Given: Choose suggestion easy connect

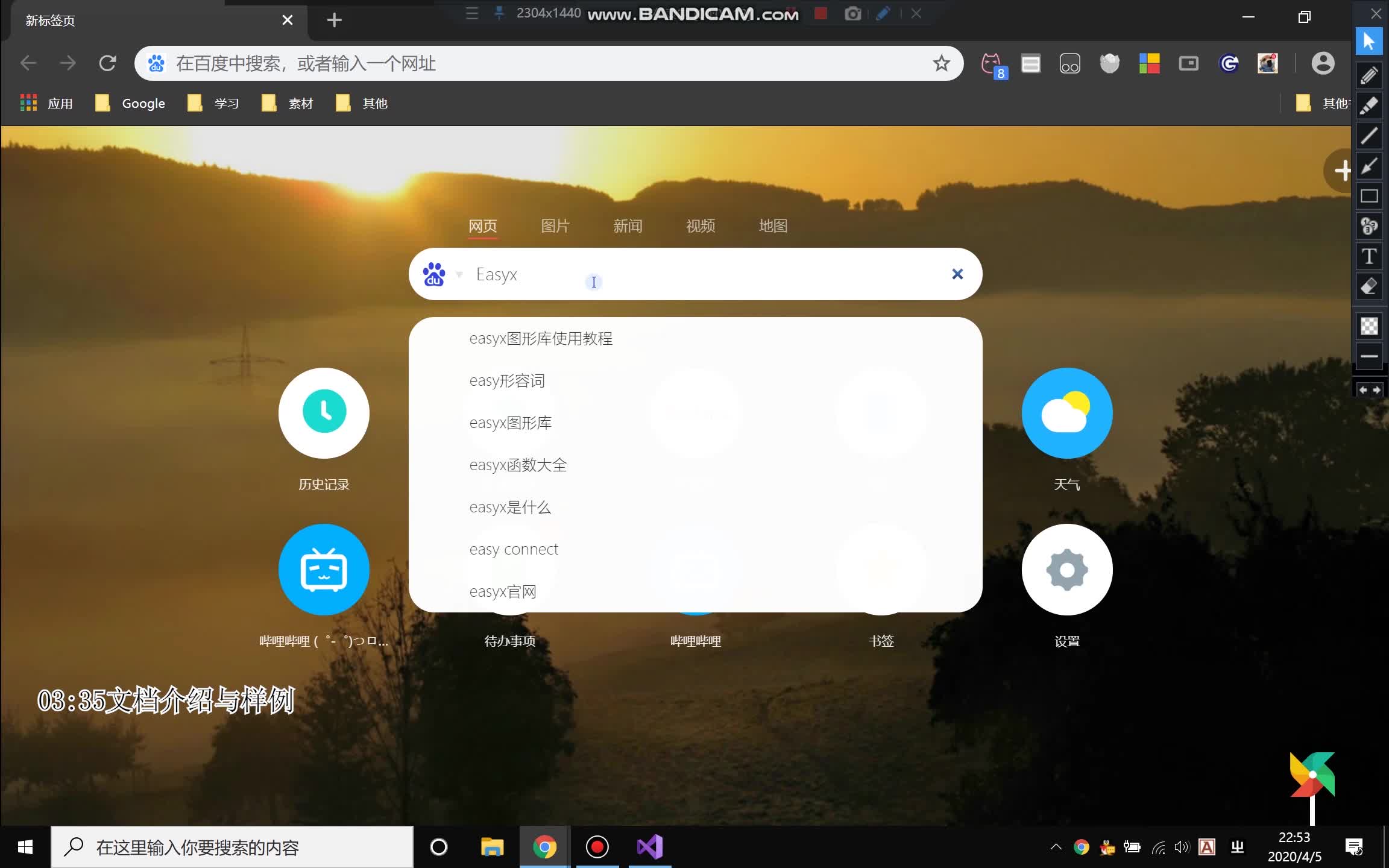Looking at the screenshot, I should [x=695, y=550].
